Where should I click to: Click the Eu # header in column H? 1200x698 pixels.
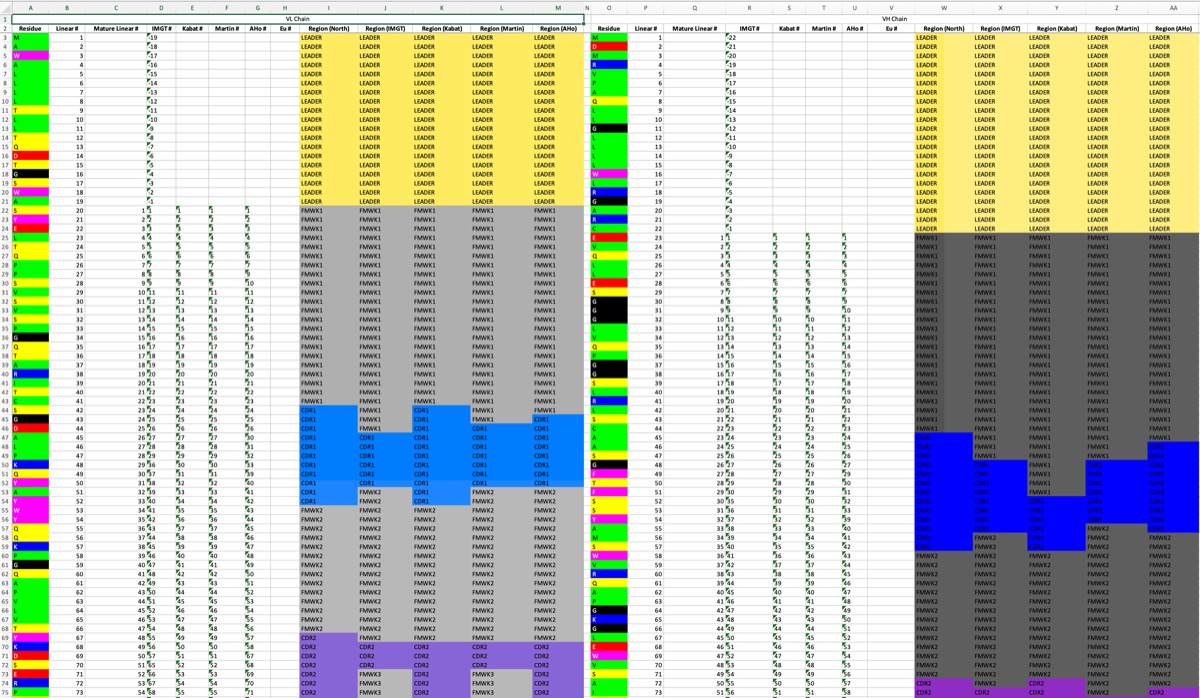click(285, 29)
